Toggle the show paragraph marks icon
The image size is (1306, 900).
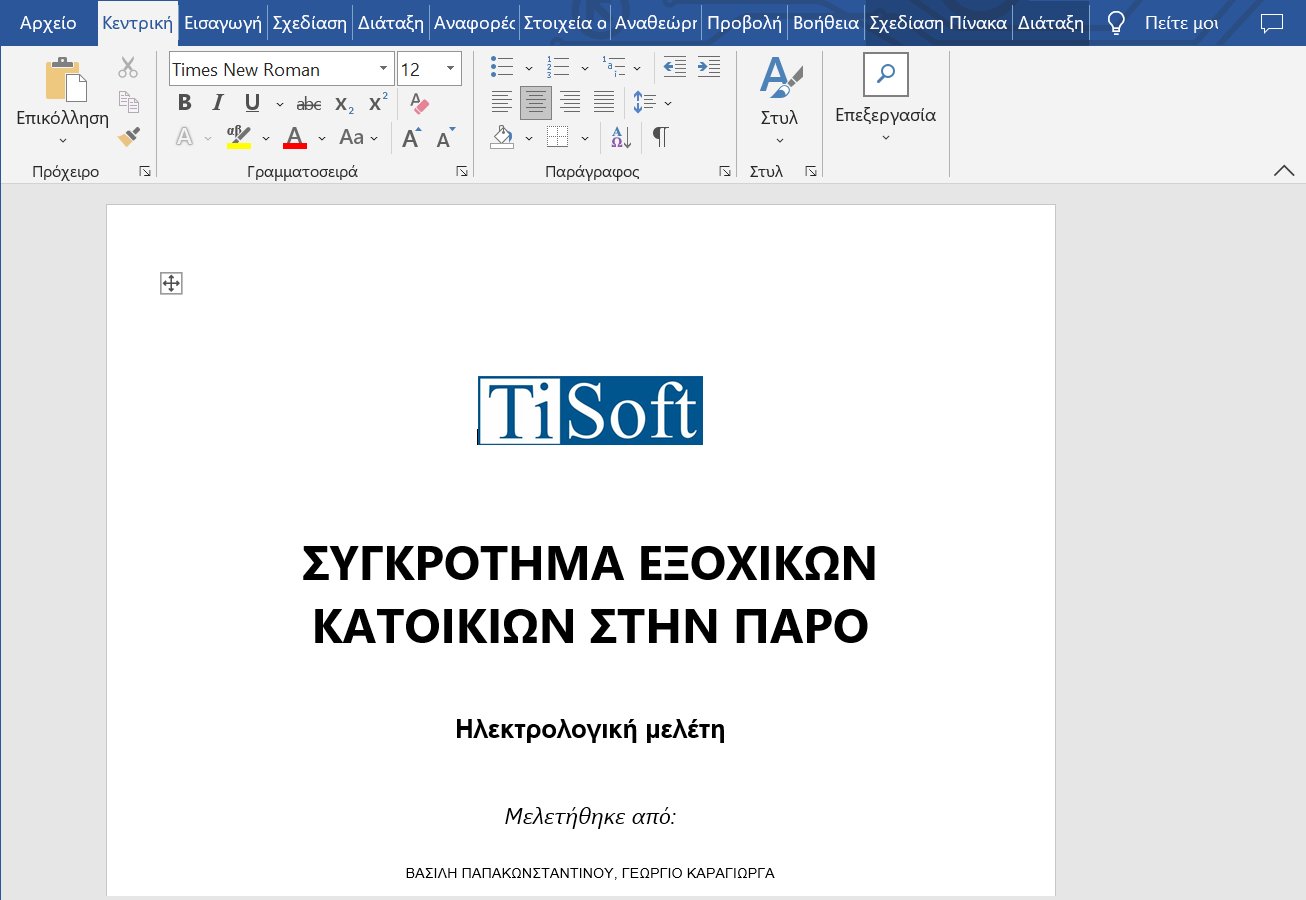click(x=659, y=137)
